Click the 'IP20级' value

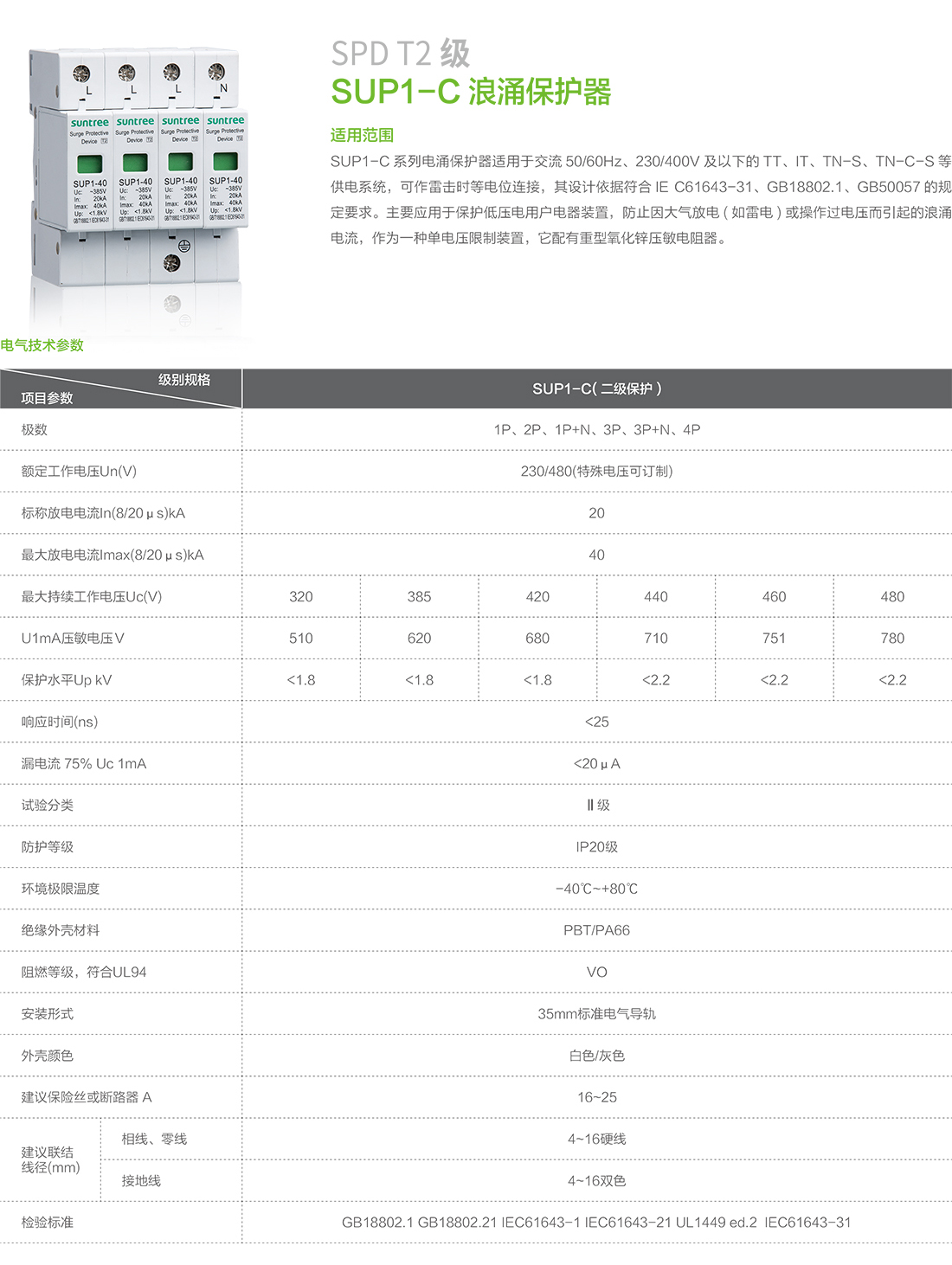[597, 847]
